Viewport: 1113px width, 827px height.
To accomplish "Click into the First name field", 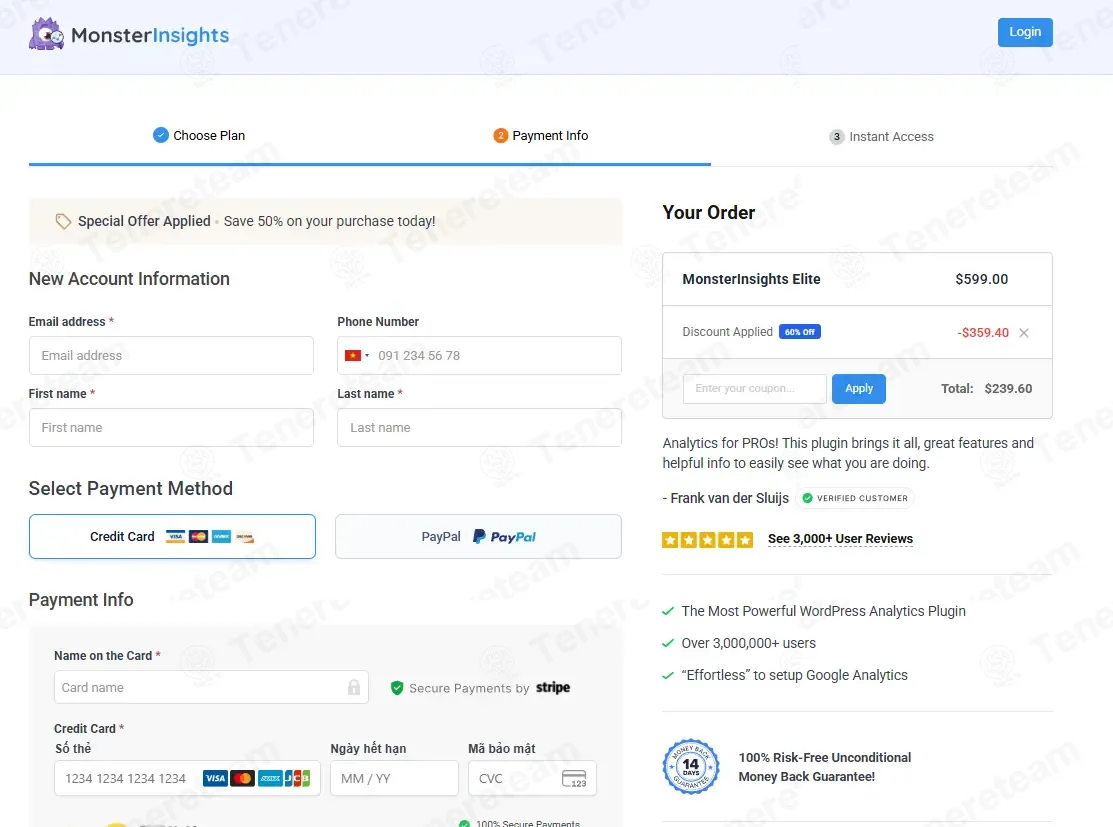I will tap(171, 427).
